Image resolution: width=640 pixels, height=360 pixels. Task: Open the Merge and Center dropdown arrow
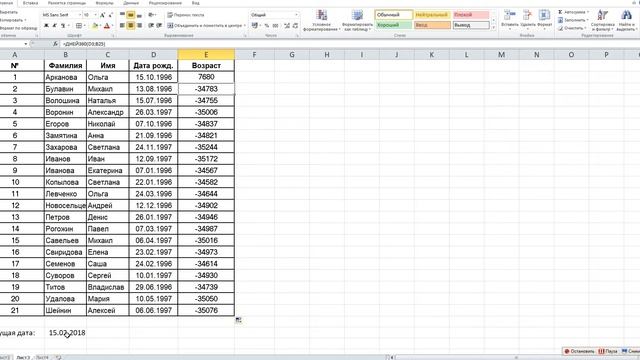coord(244,26)
